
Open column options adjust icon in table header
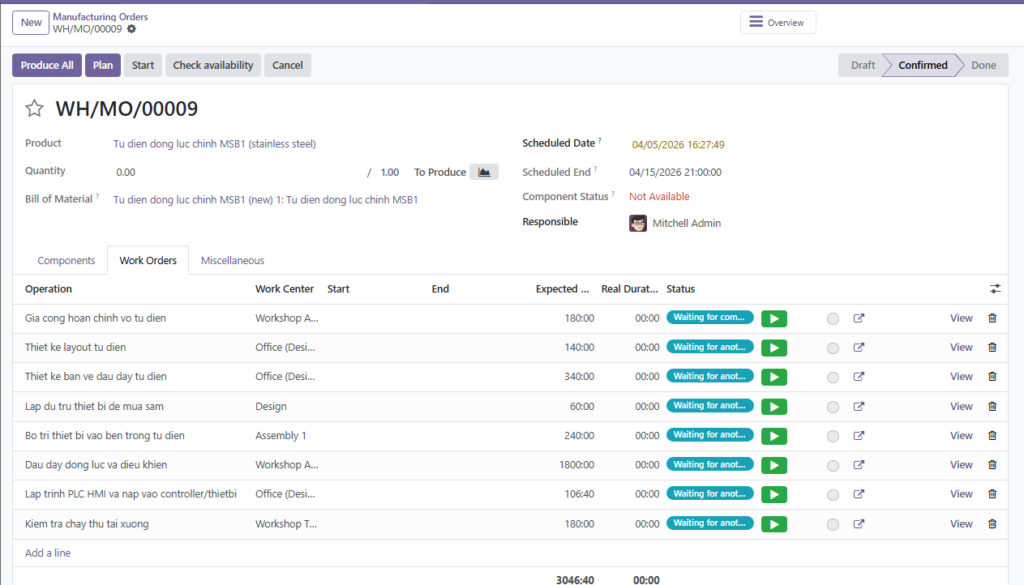[995, 289]
